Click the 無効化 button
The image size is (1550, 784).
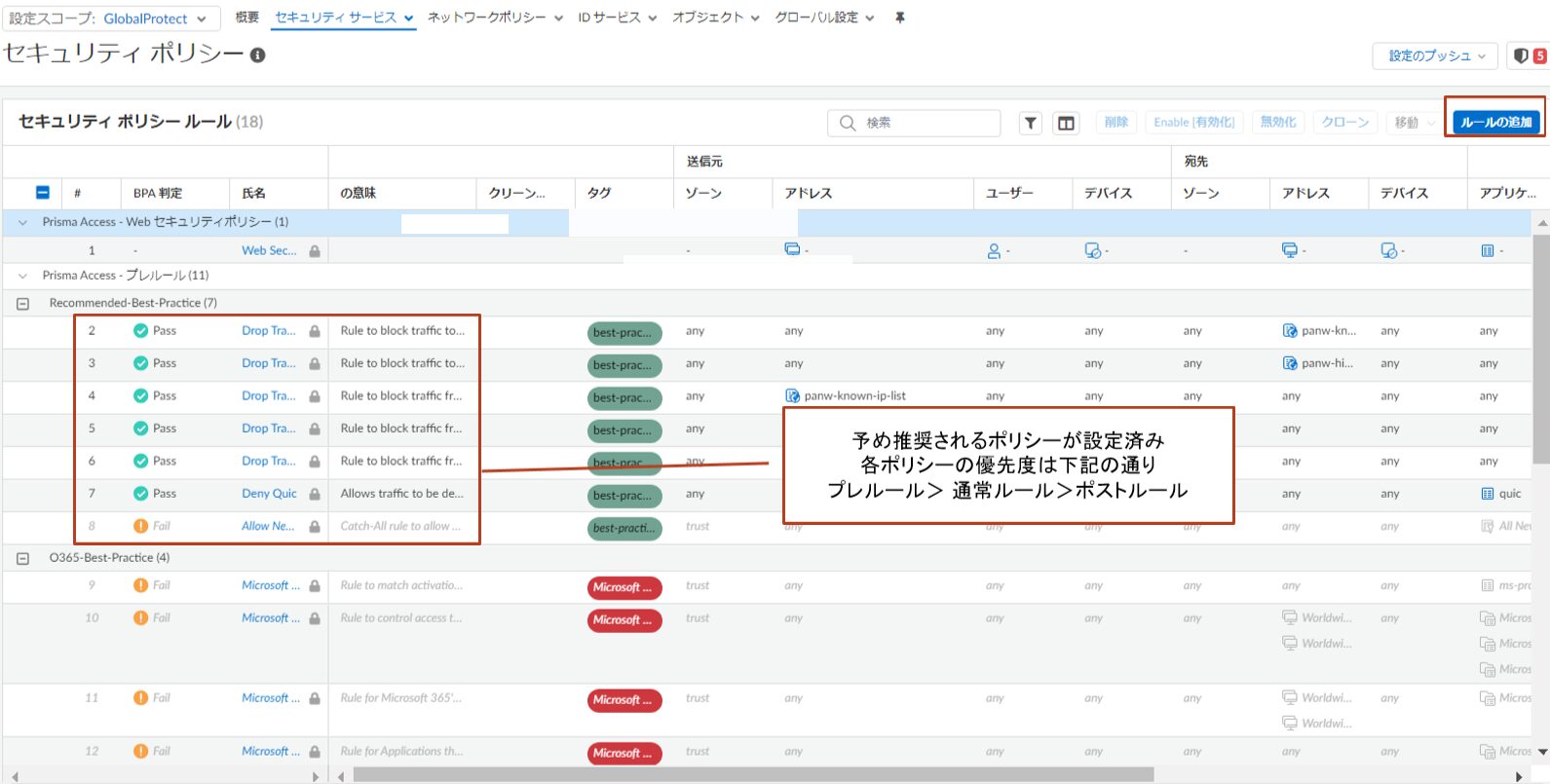pyautogui.click(x=1278, y=123)
